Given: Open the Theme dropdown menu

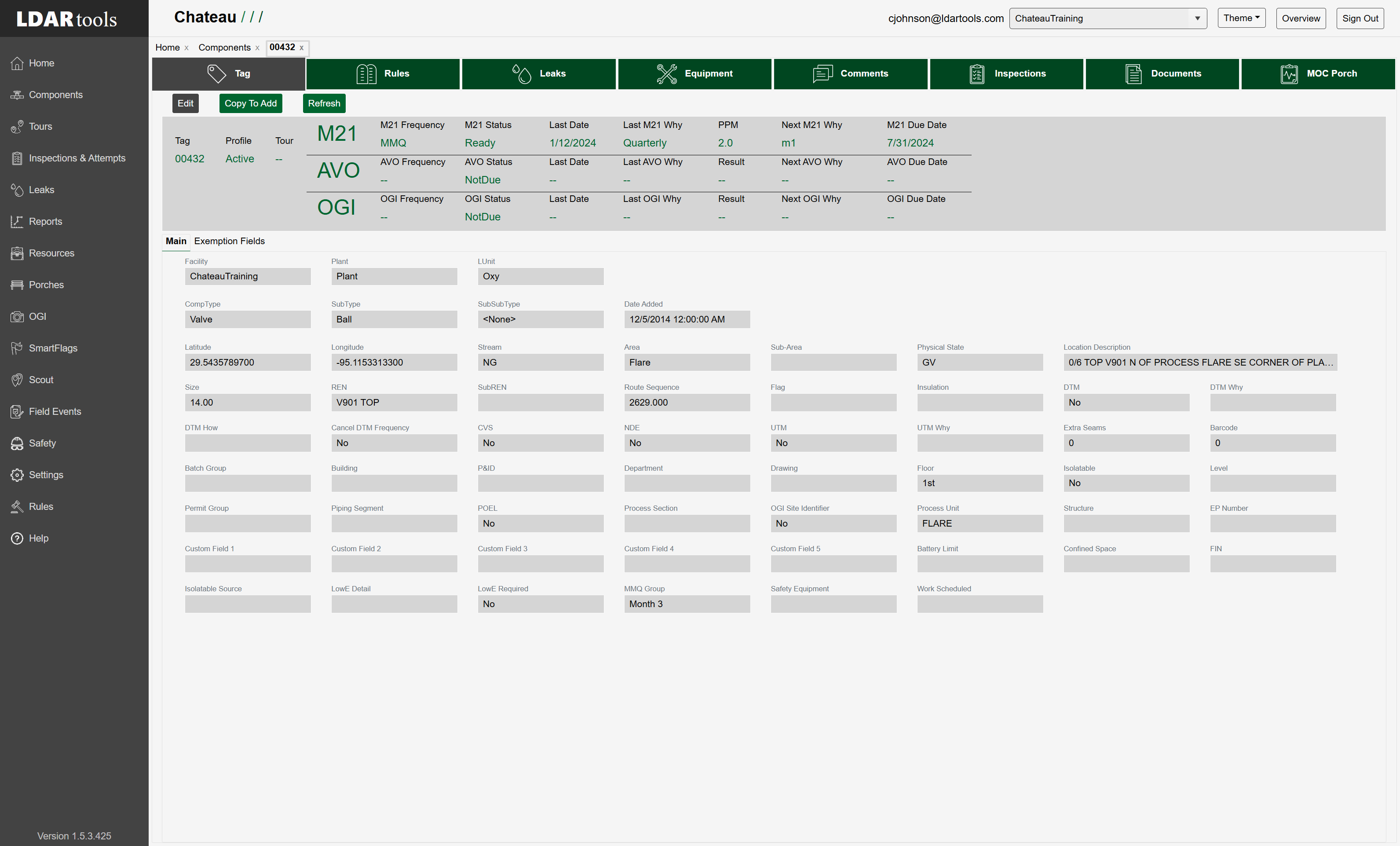Looking at the screenshot, I should (1242, 18).
